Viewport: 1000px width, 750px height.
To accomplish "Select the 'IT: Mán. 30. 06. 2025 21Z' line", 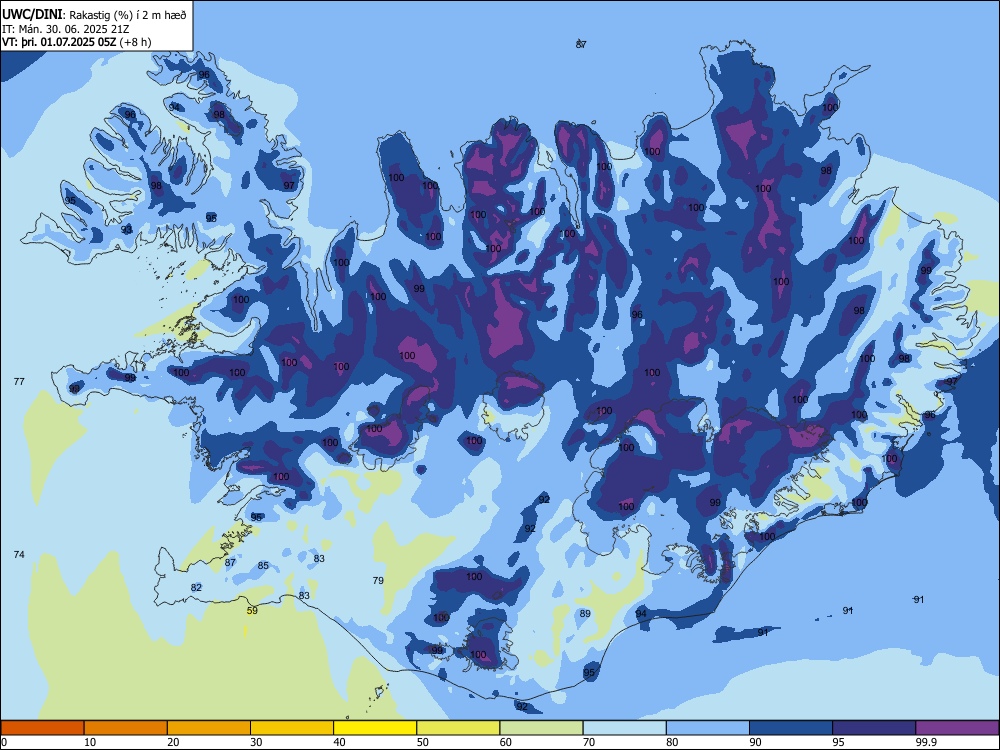I will (x=66, y=29).
